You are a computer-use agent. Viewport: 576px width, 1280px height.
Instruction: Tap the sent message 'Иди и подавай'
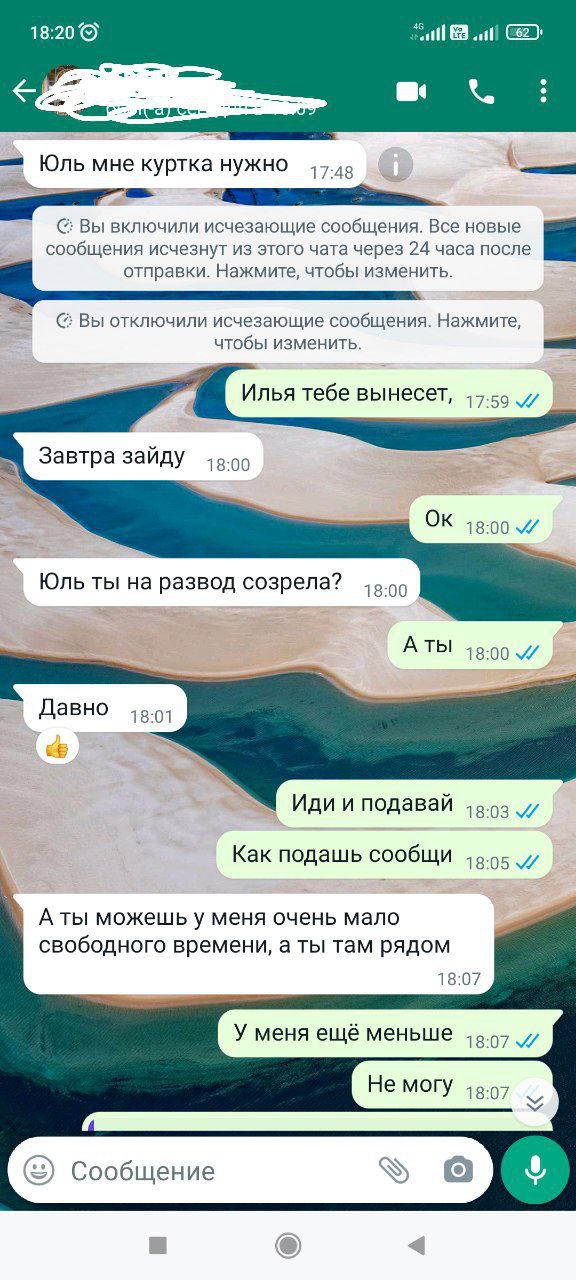pyautogui.click(x=414, y=803)
